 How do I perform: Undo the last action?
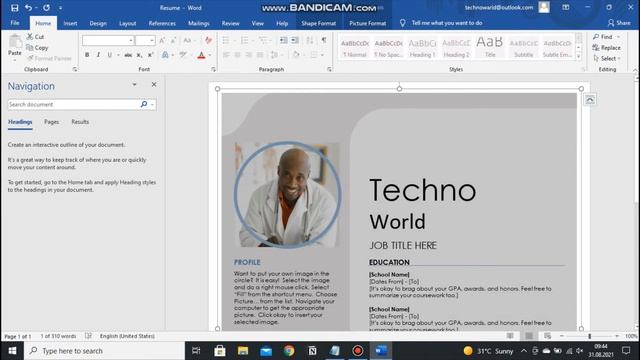point(28,8)
